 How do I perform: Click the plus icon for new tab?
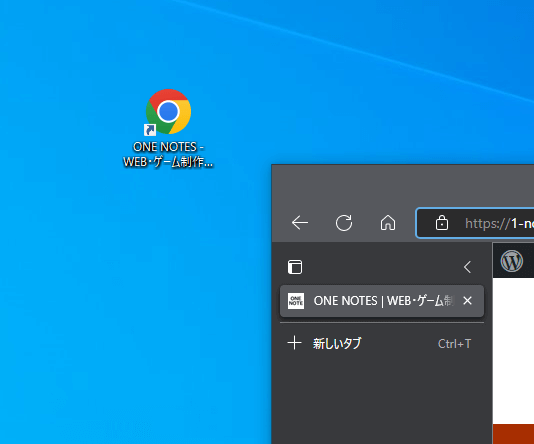pyautogui.click(x=294, y=343)
